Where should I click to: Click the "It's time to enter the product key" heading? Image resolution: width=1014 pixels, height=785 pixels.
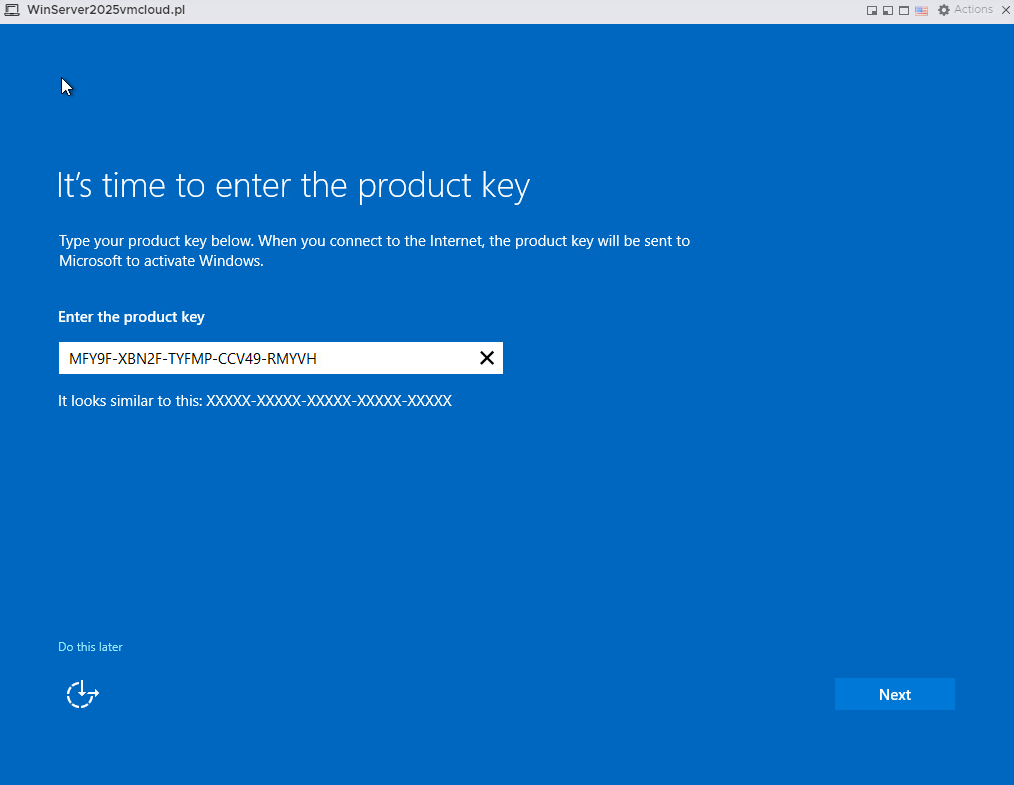point(294,186)
